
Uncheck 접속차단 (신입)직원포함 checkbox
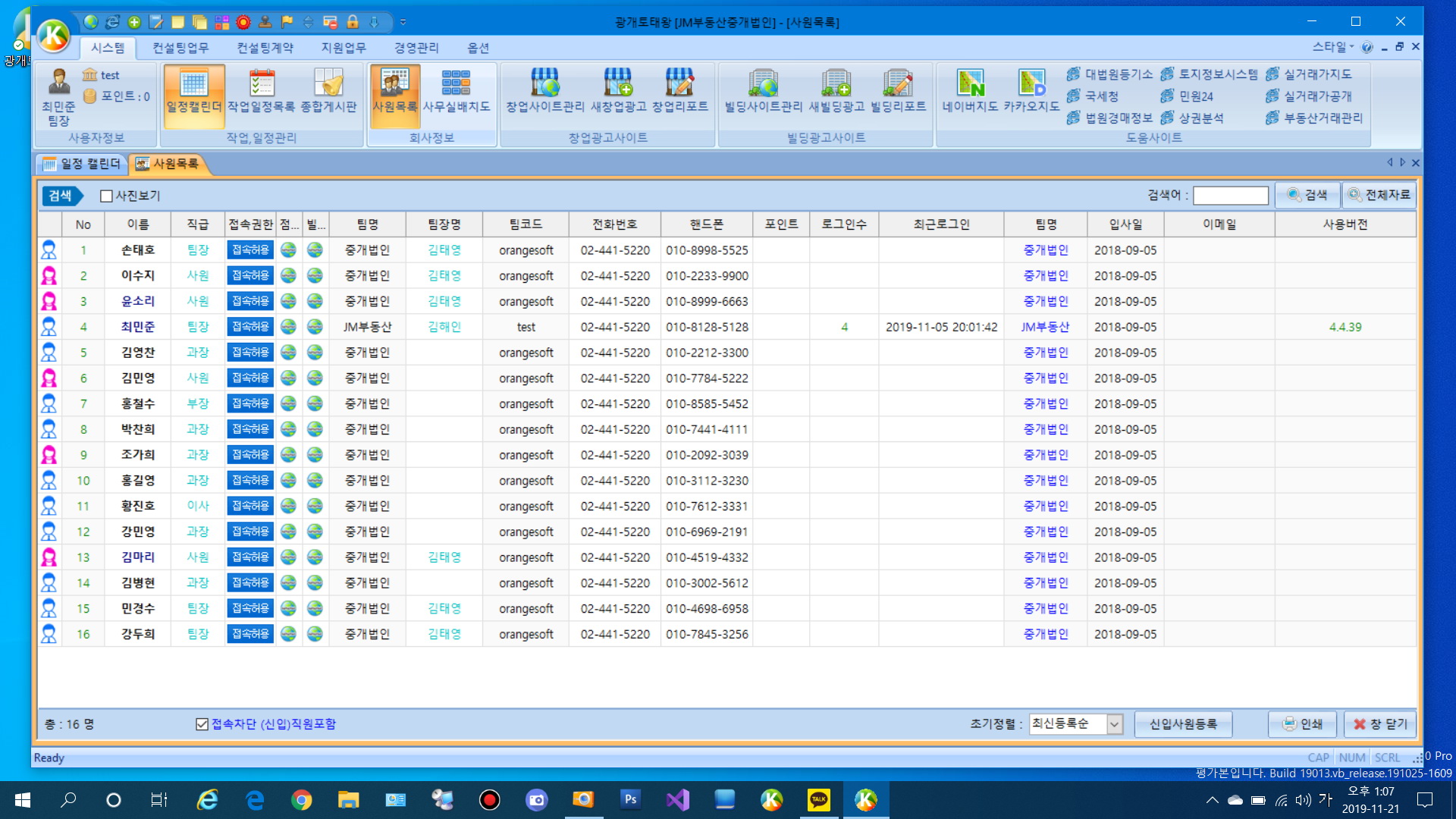pos(202,724)
